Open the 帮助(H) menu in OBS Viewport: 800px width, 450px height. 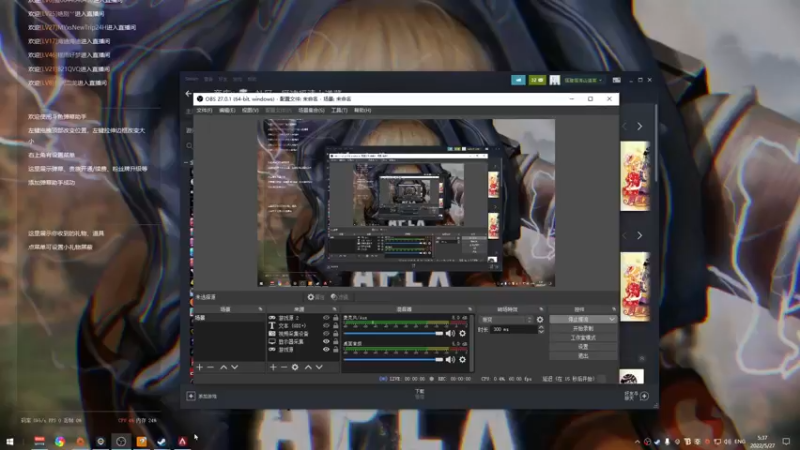(x=363, y=110)
